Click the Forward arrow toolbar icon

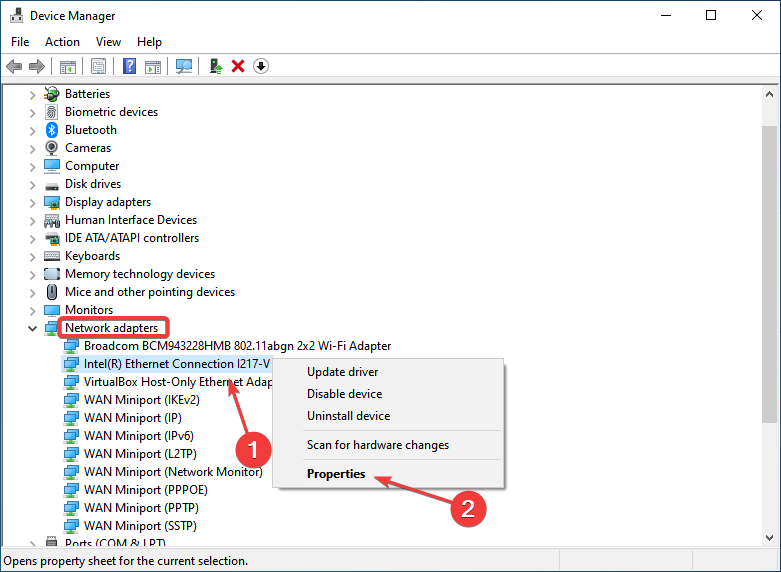(x=37, y=66)
